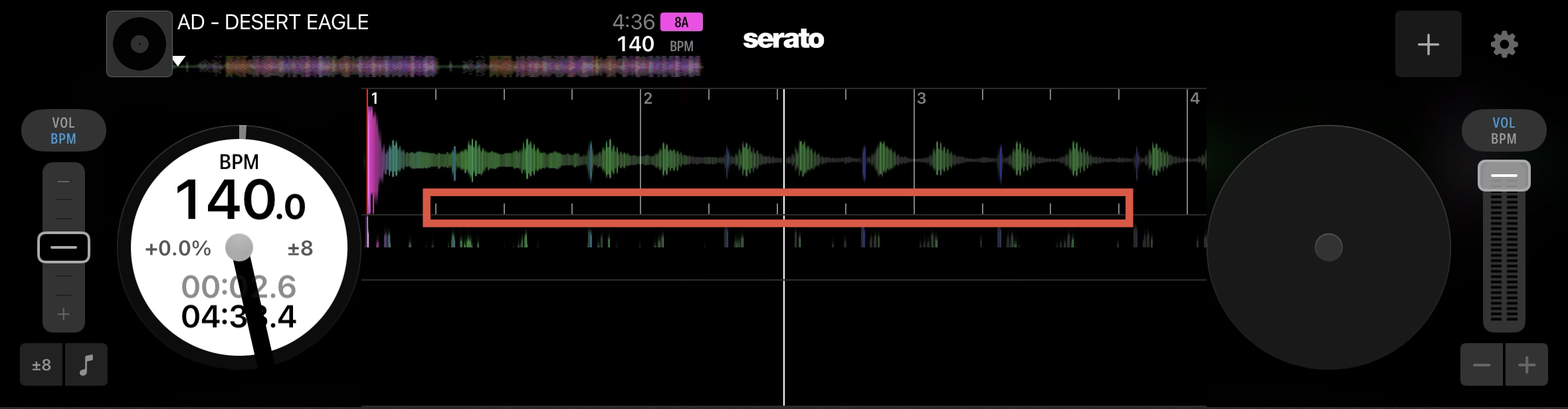This screenshot has height=409, width=1568.
Task: Select the track title "AD - DESERT EAGLE"
Action: 273,23
